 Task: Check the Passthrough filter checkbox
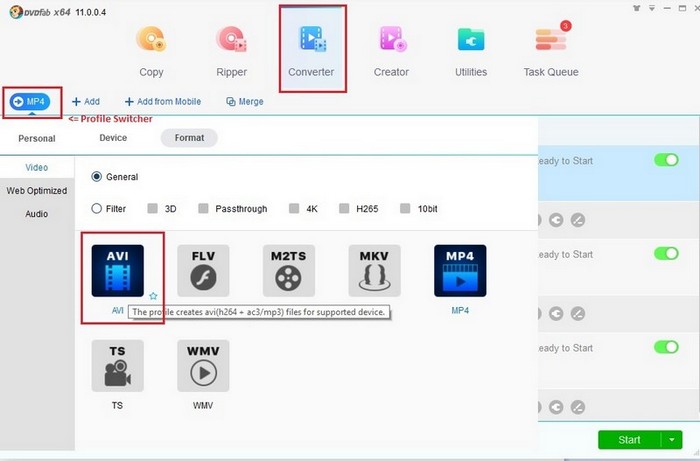203,208
